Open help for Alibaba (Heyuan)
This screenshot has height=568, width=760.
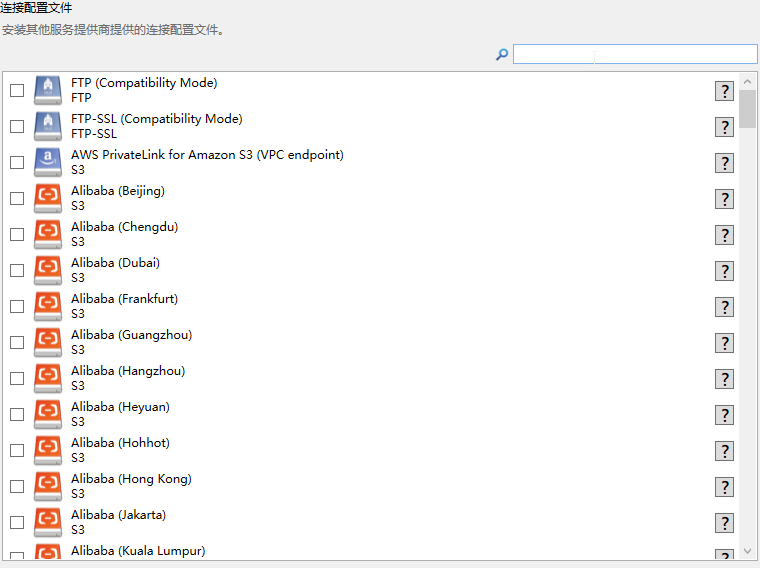(x=724, y=415)
